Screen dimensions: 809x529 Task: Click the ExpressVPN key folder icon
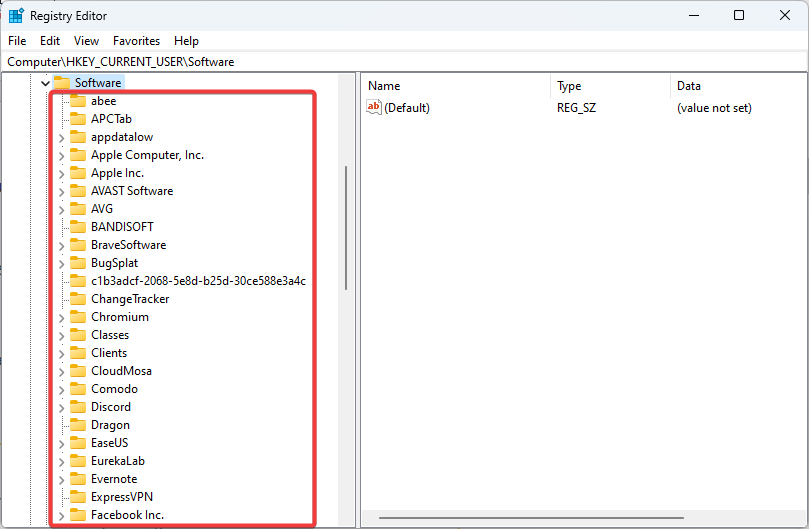[78, 496]
